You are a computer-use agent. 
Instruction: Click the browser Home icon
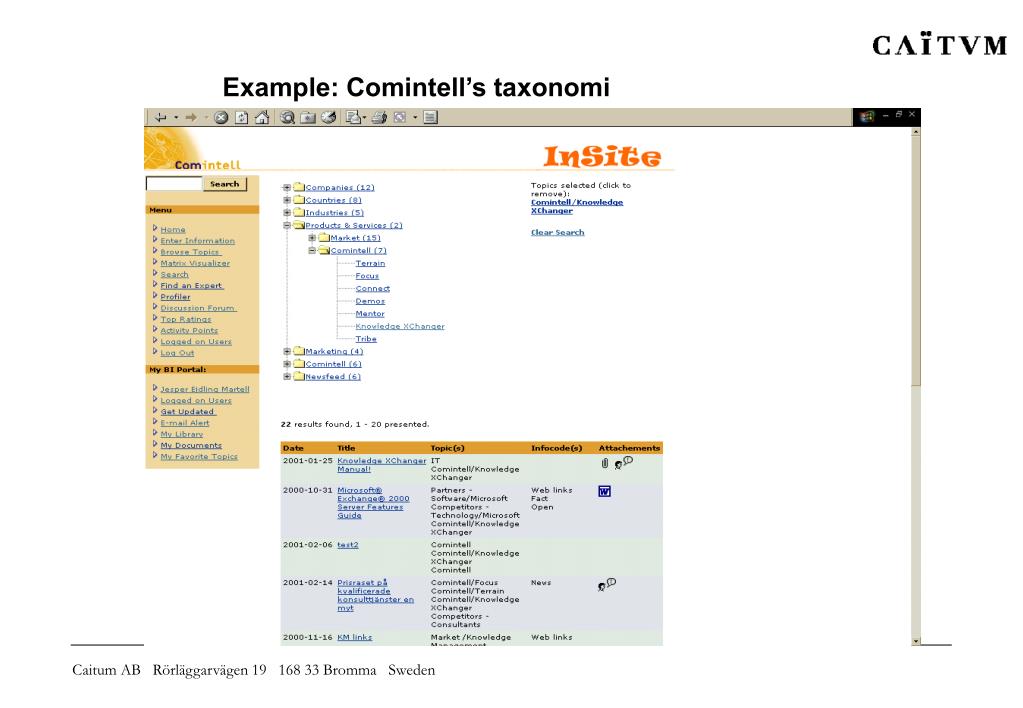[262, 117]
